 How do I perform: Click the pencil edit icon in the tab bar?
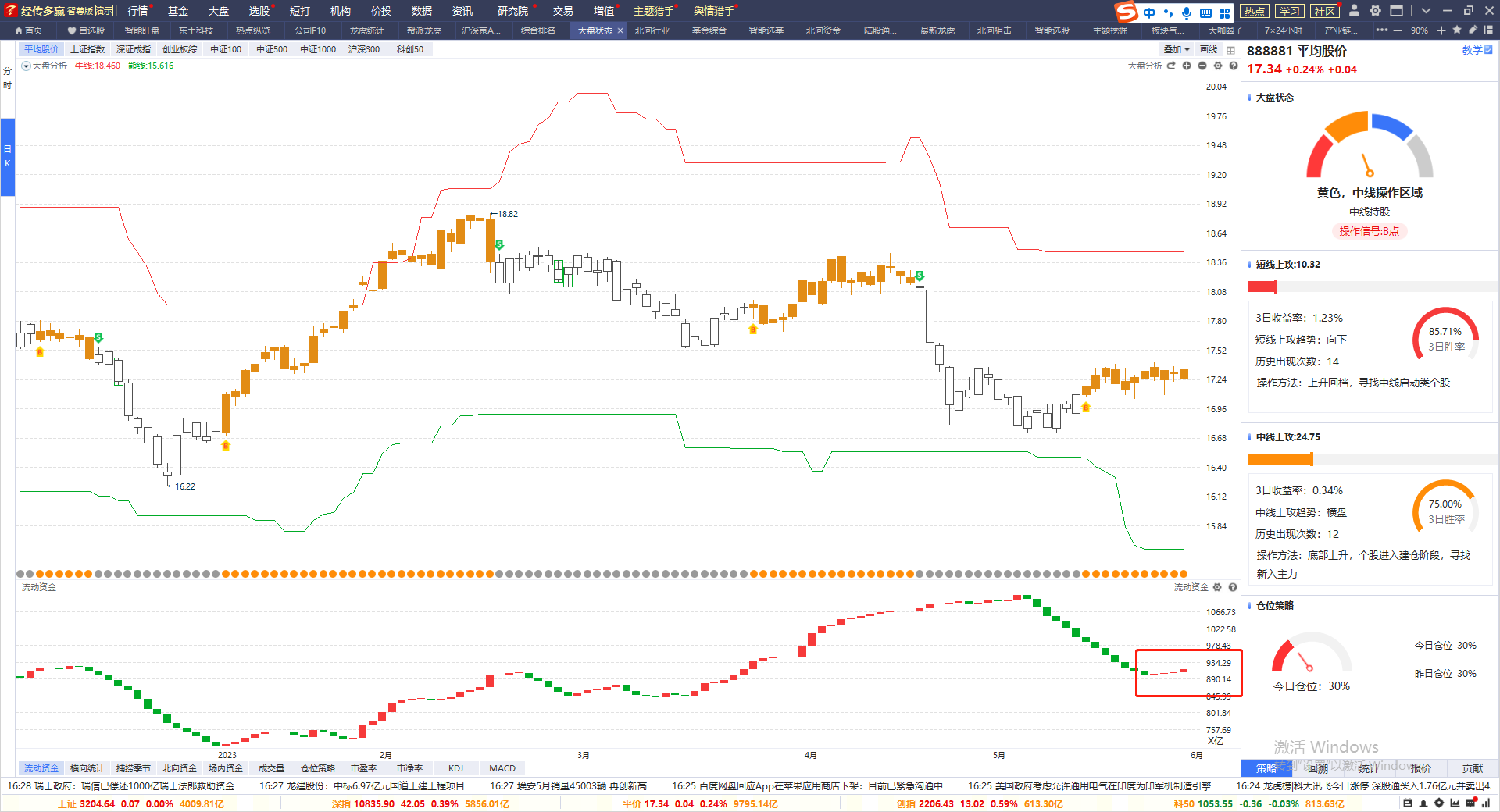[1473, 30]
